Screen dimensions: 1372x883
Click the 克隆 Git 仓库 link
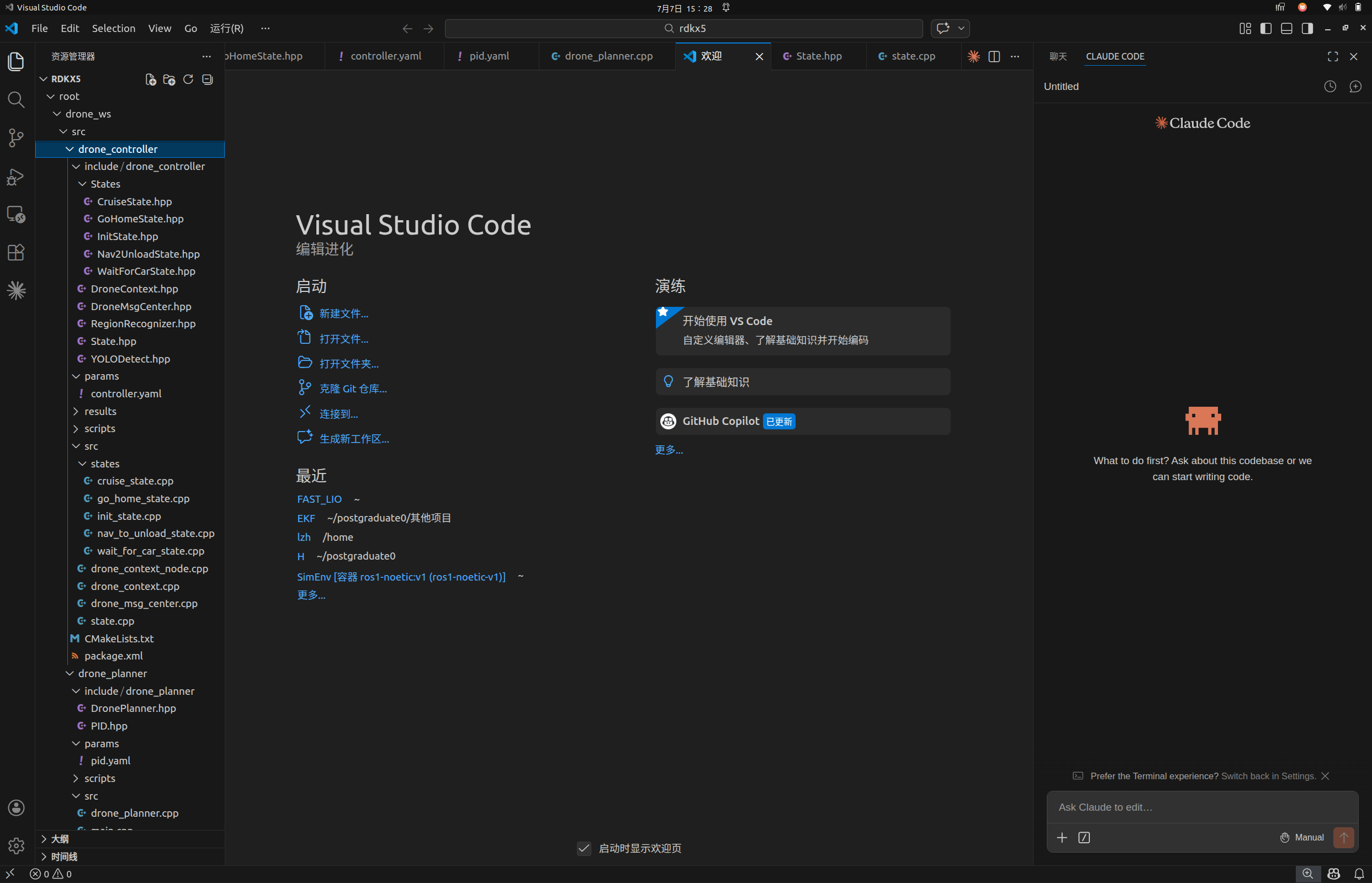pos(353,389)
